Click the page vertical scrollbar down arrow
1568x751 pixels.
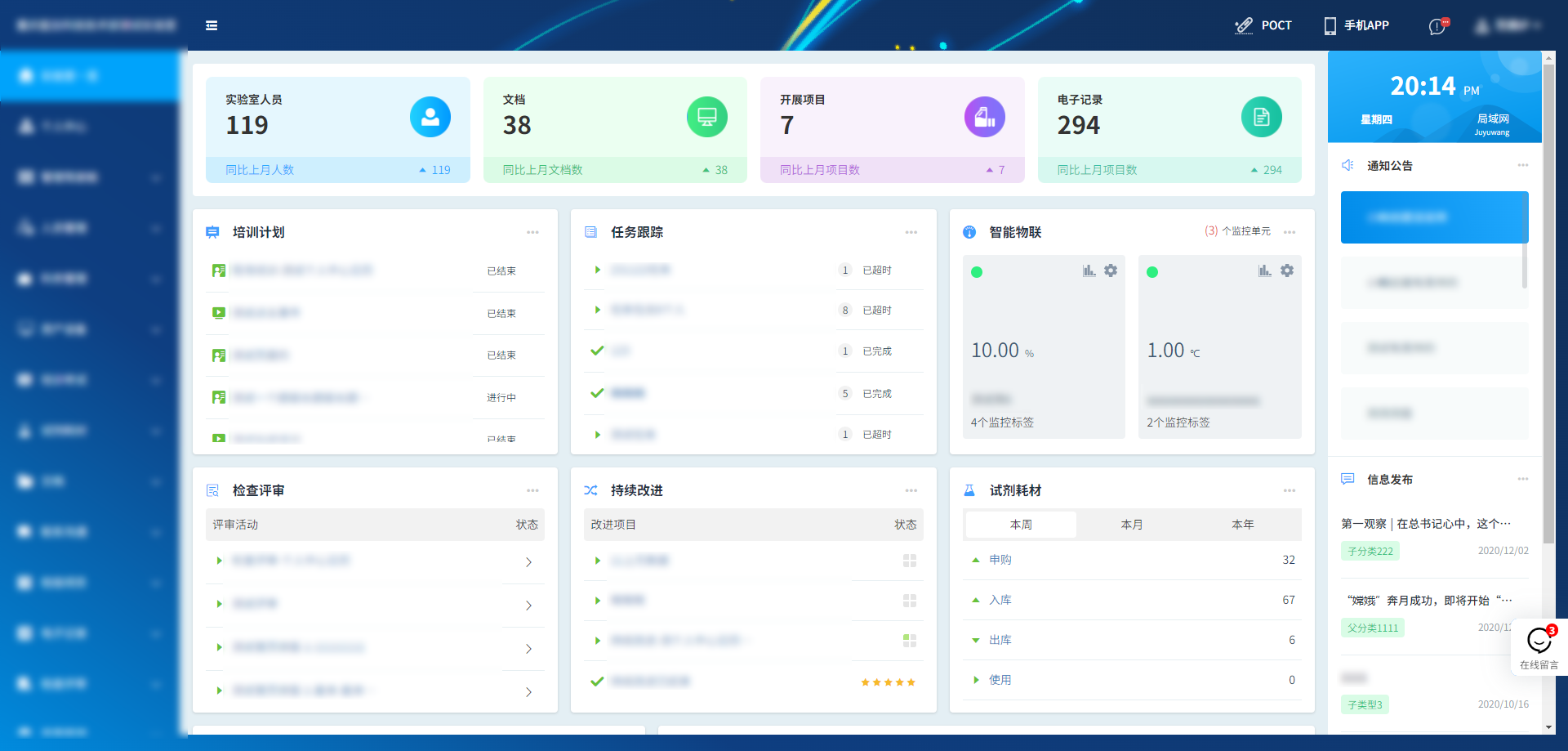(1548, 727)
